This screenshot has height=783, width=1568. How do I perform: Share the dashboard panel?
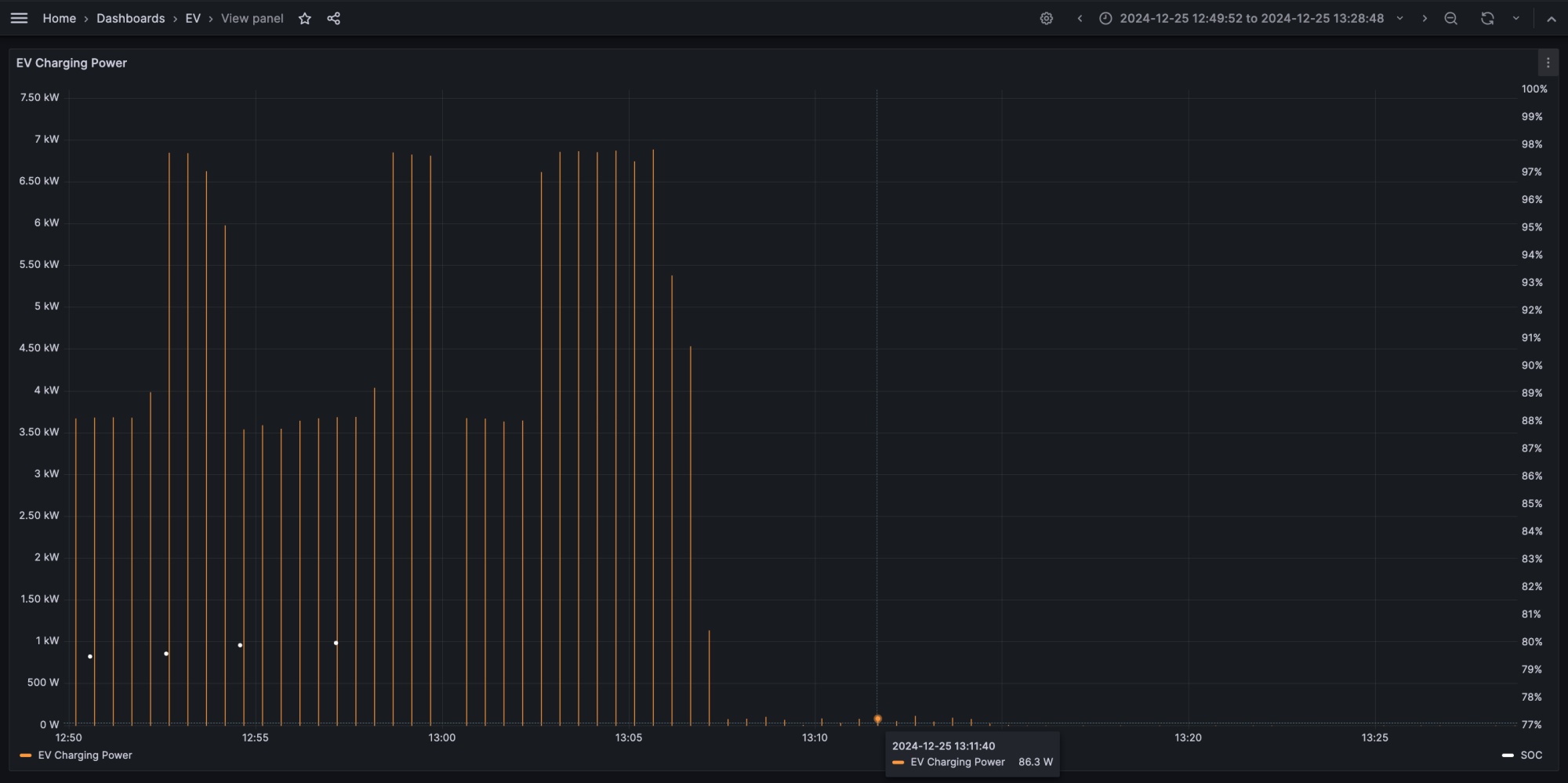tap(333, 18)
